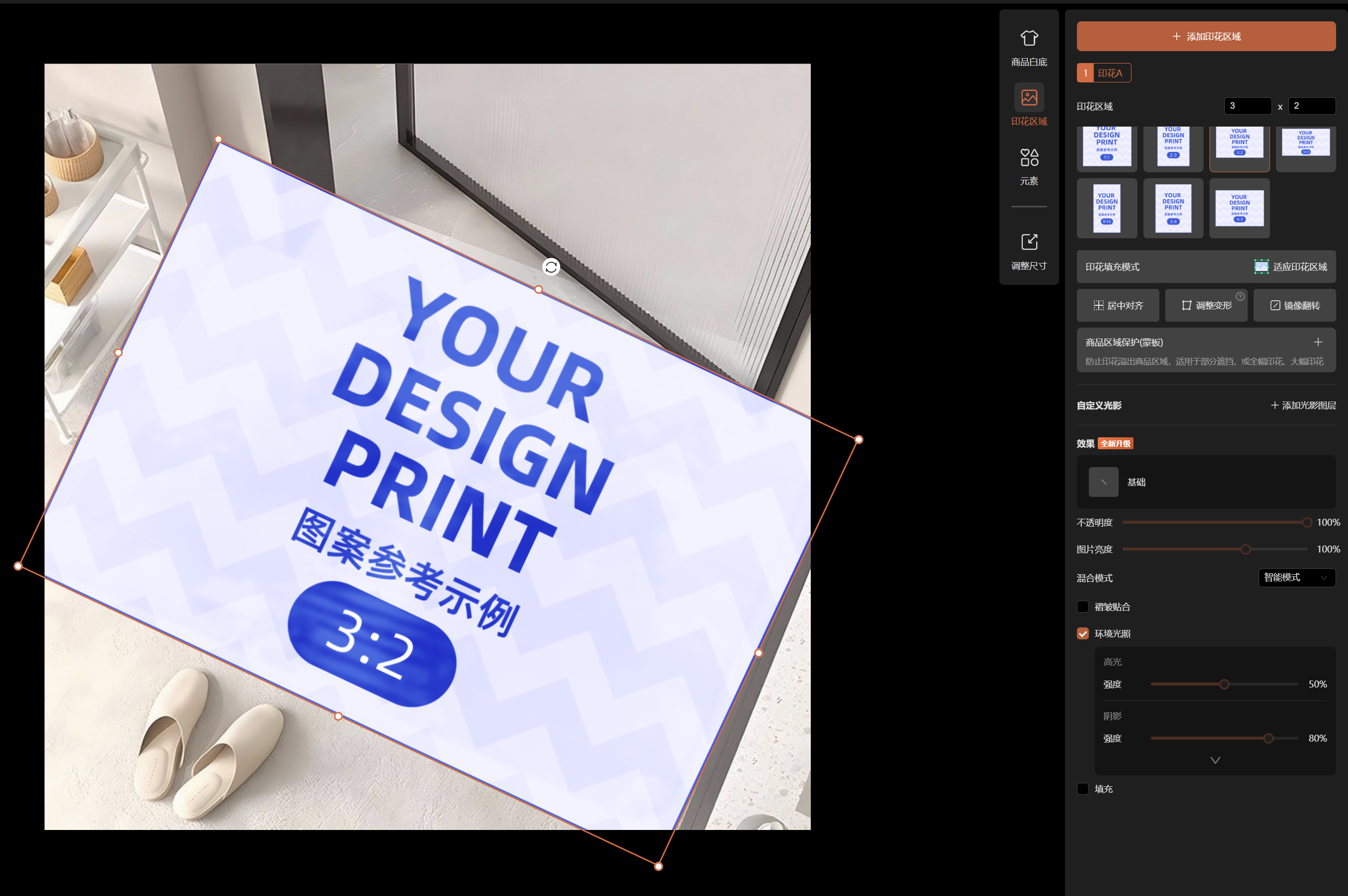Viewport: 1348px width, 896px height.
Task: Click the 居中对齐 alignment button
Action: click(1118, 305)
